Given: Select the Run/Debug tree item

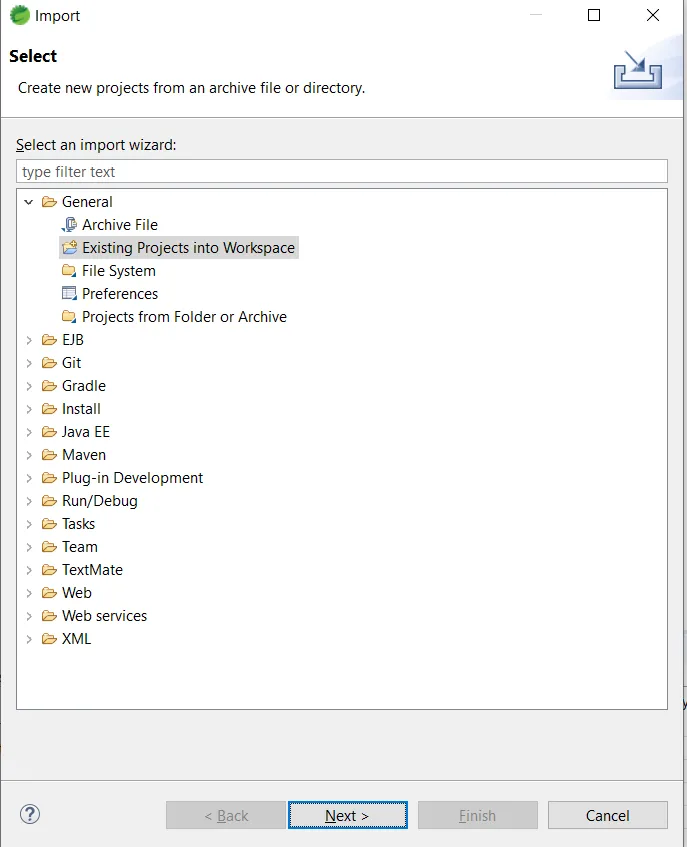Looking at the screenshot, I should click(99, 501).
